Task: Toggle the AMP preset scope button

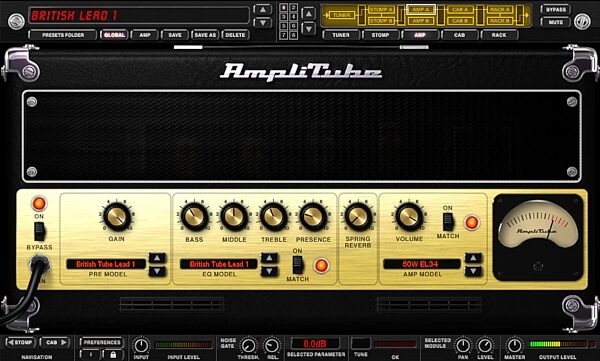Action: [145, 35]
